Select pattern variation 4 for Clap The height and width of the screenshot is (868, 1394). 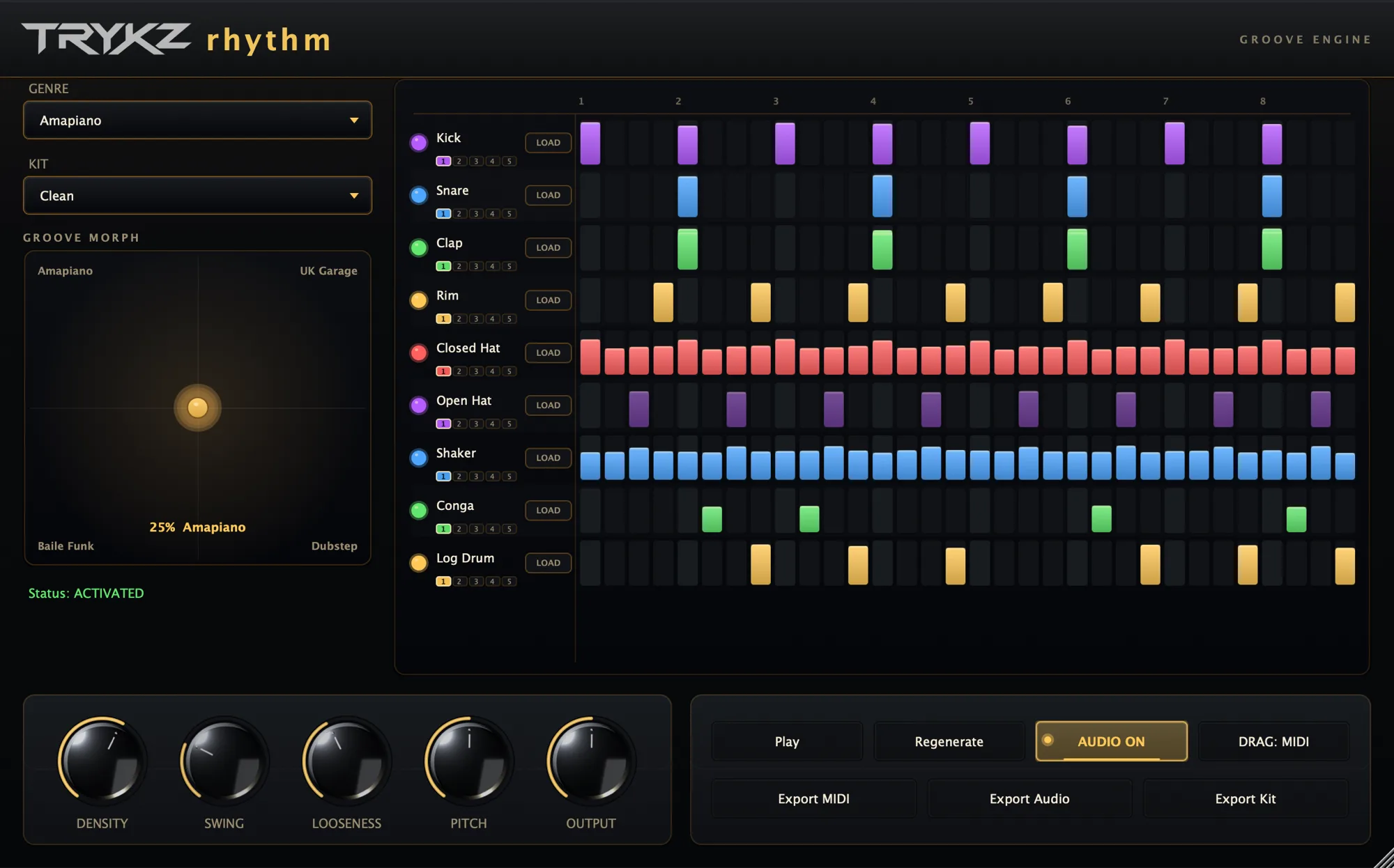click(493, 266)
